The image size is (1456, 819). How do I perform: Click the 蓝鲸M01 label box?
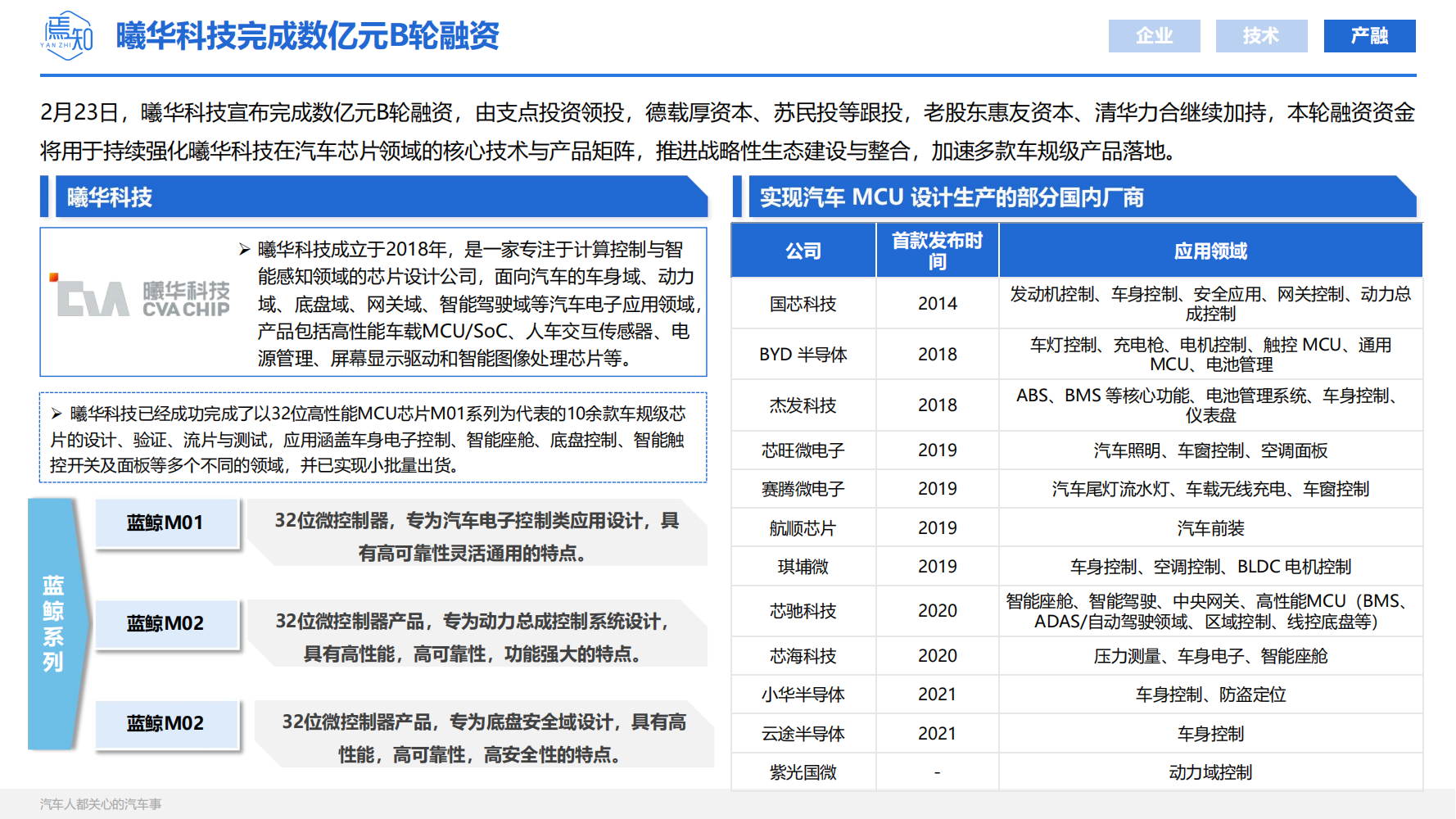pyautogui.click(x=166, y=523)
